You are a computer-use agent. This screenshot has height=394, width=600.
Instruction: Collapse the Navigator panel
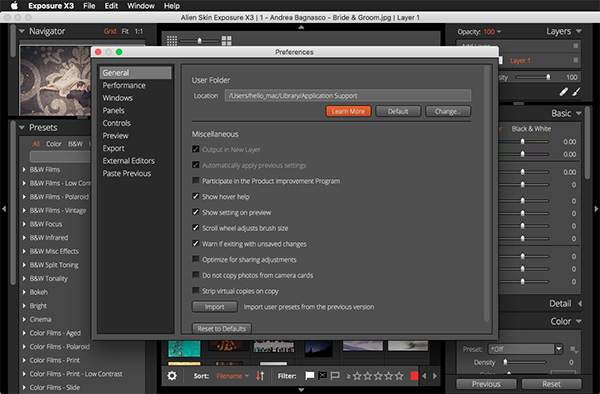pos(22,31)
